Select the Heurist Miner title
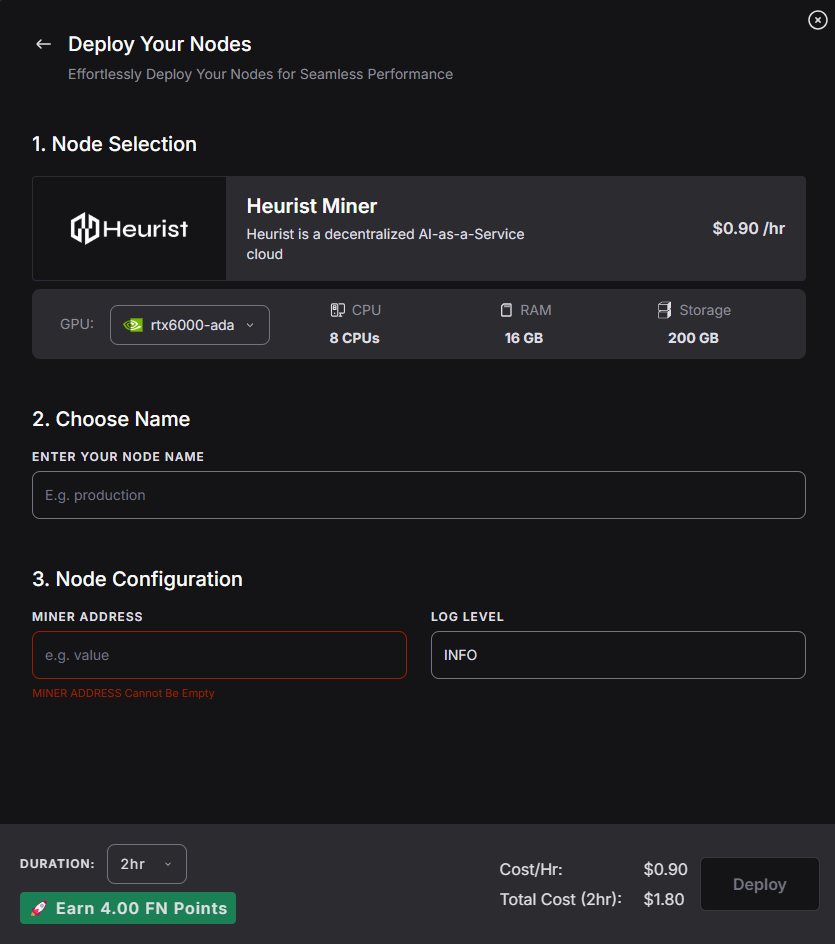The width and height of the screenshot is (835, 944). coord(311,206)
